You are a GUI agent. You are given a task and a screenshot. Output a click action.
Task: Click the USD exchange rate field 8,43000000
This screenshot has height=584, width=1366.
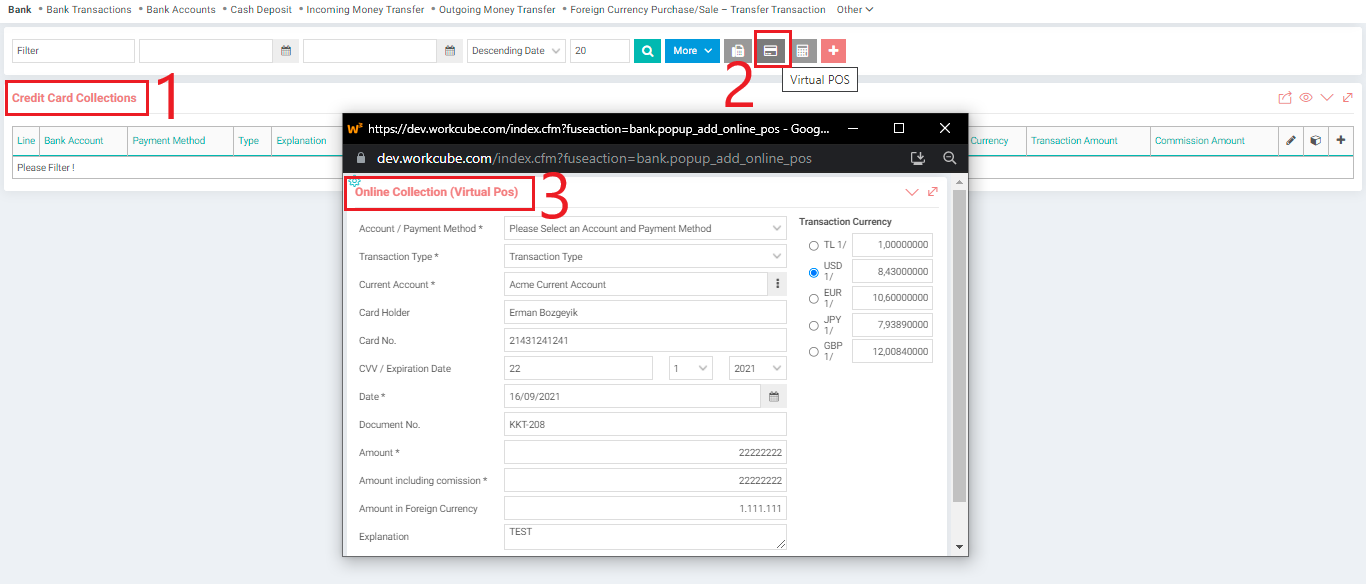tap(892, 272)
